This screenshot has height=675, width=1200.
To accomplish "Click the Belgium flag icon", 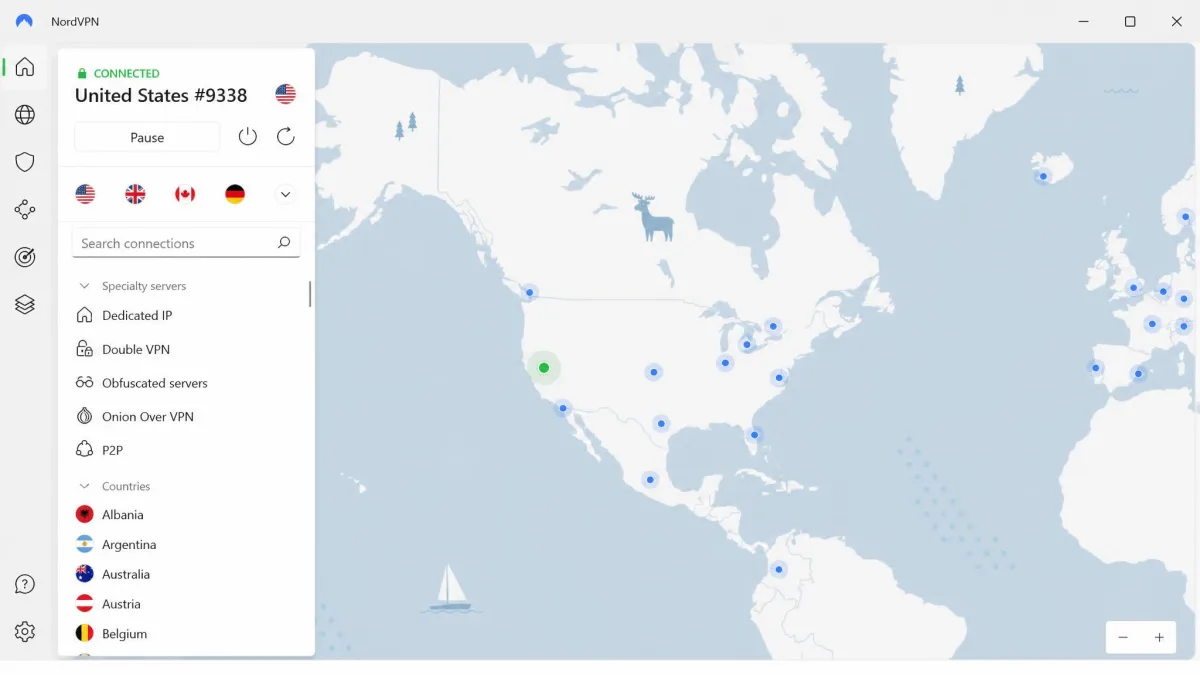I will coord(85,633).
